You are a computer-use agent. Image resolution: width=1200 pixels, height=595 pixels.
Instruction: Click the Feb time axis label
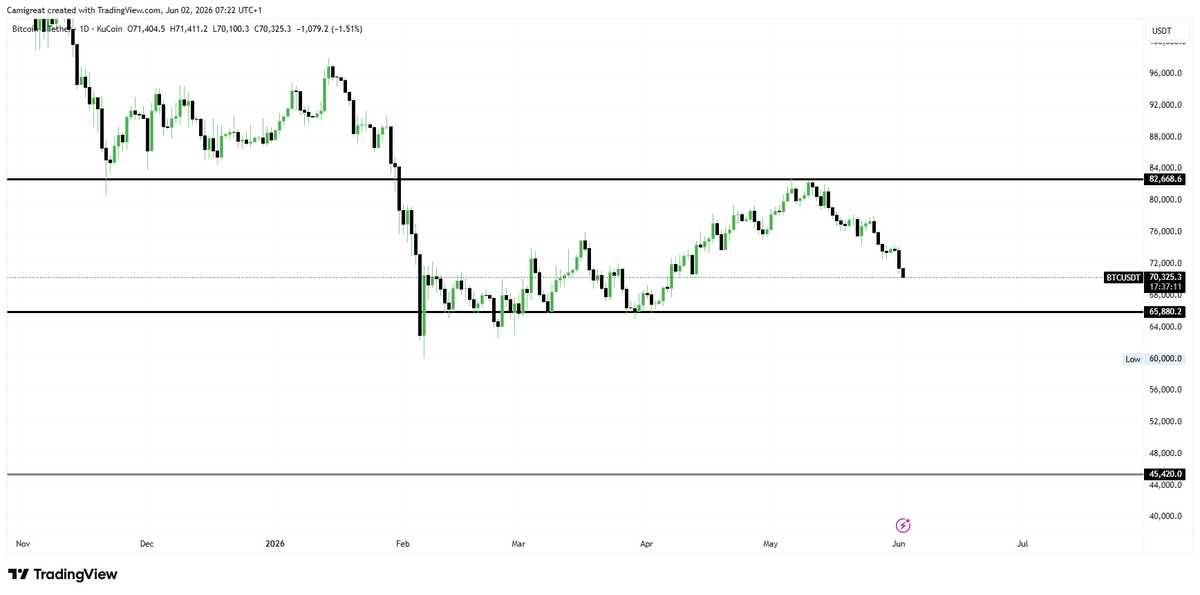point(403,544)
